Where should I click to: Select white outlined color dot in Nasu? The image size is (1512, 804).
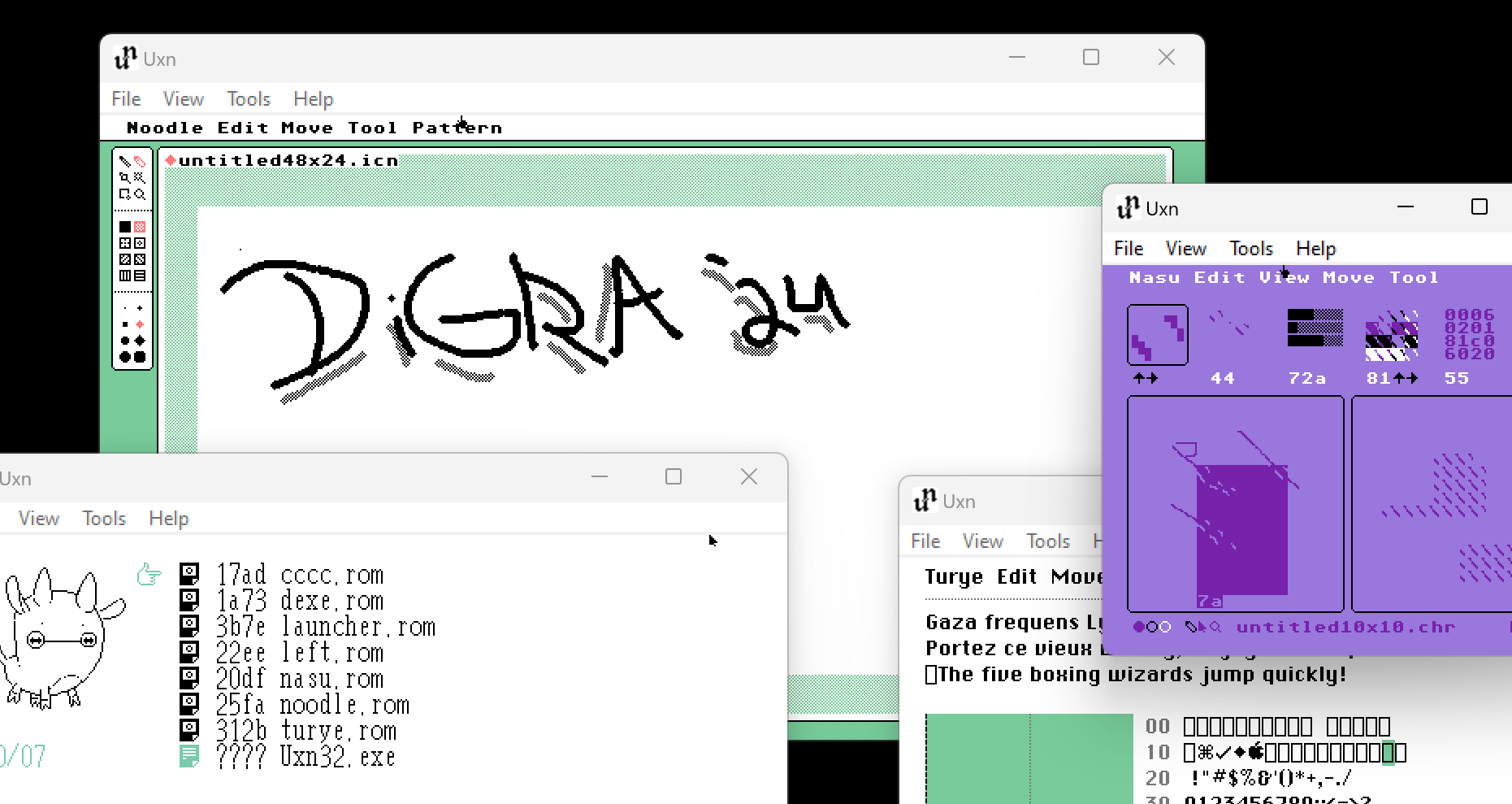click(x=1165, y=627)
